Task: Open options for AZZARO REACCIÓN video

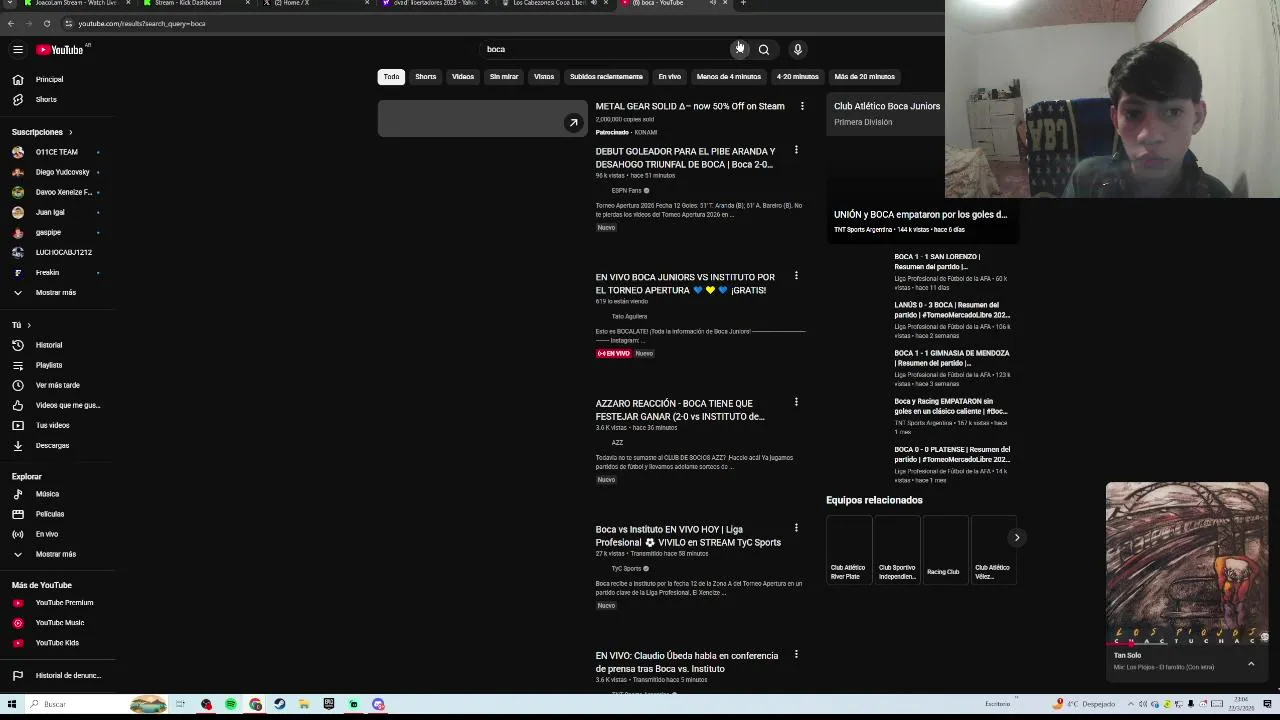Action: pyautogui.click(x=796, y=402)
